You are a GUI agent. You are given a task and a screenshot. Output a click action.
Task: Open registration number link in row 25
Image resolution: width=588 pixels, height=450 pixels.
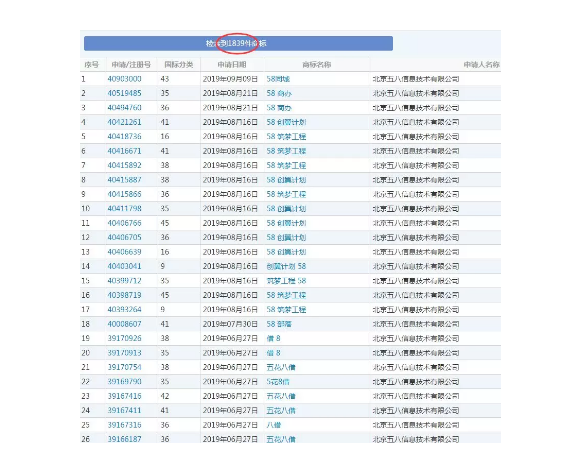click(x=124, y=425)
